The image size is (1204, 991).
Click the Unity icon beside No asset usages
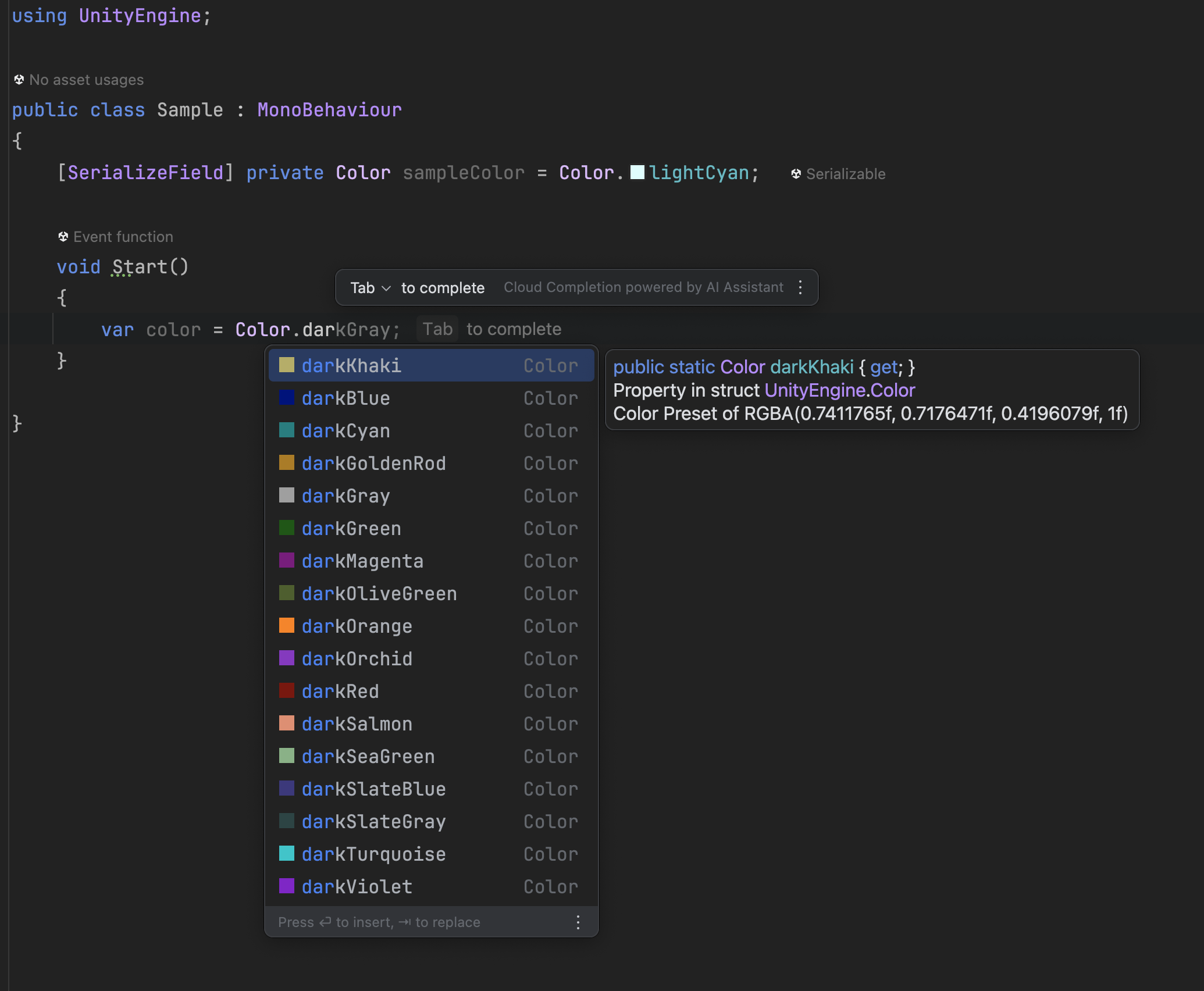19,80
